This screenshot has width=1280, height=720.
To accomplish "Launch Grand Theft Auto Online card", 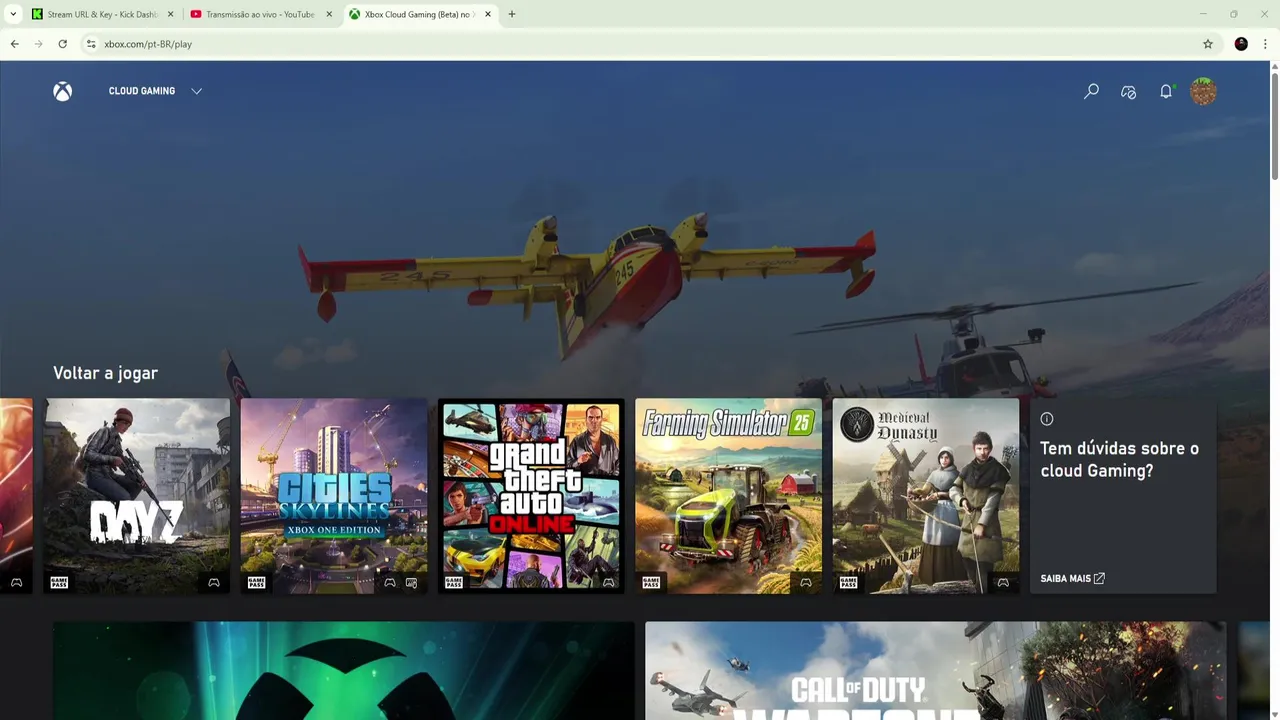I will click(531, 496).
